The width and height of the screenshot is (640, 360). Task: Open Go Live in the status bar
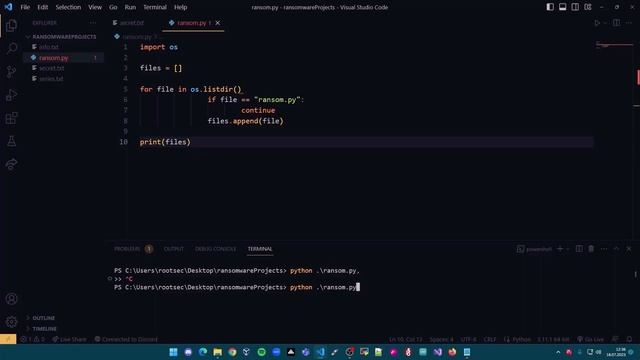590,339
